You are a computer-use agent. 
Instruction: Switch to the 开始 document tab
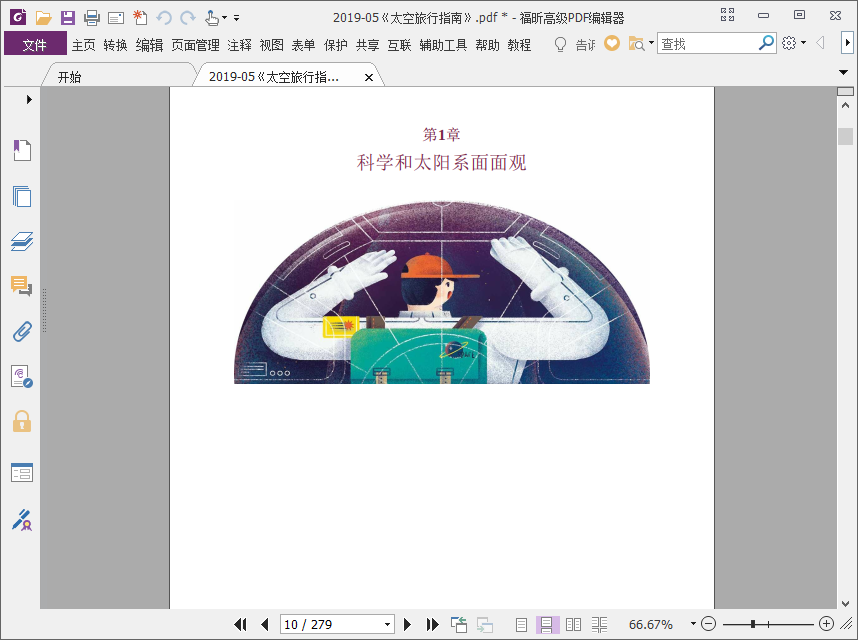(x=69, y=77)
